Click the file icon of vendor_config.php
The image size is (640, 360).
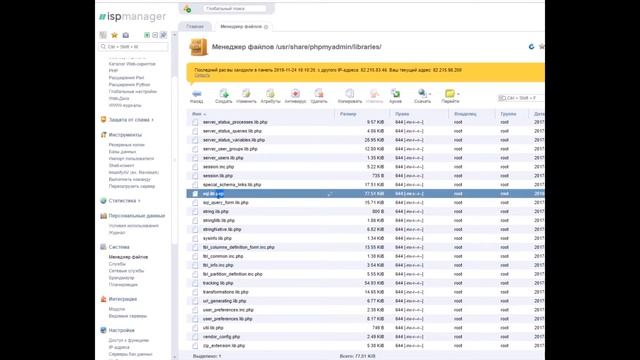(196, 337)
